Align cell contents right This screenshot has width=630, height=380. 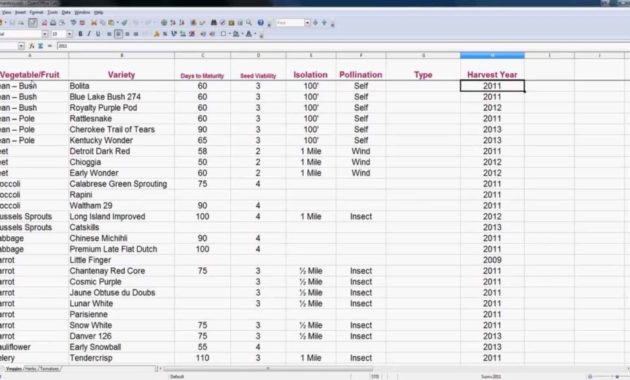point(127,34)
